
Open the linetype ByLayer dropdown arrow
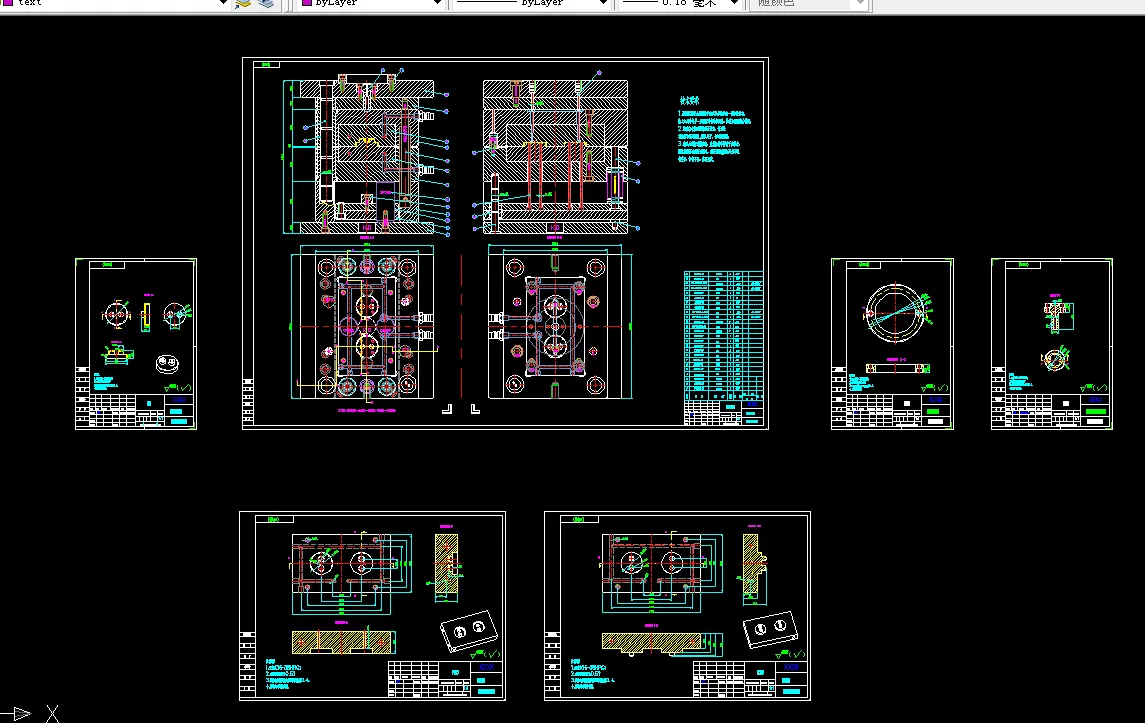click(x=602, y=4)
